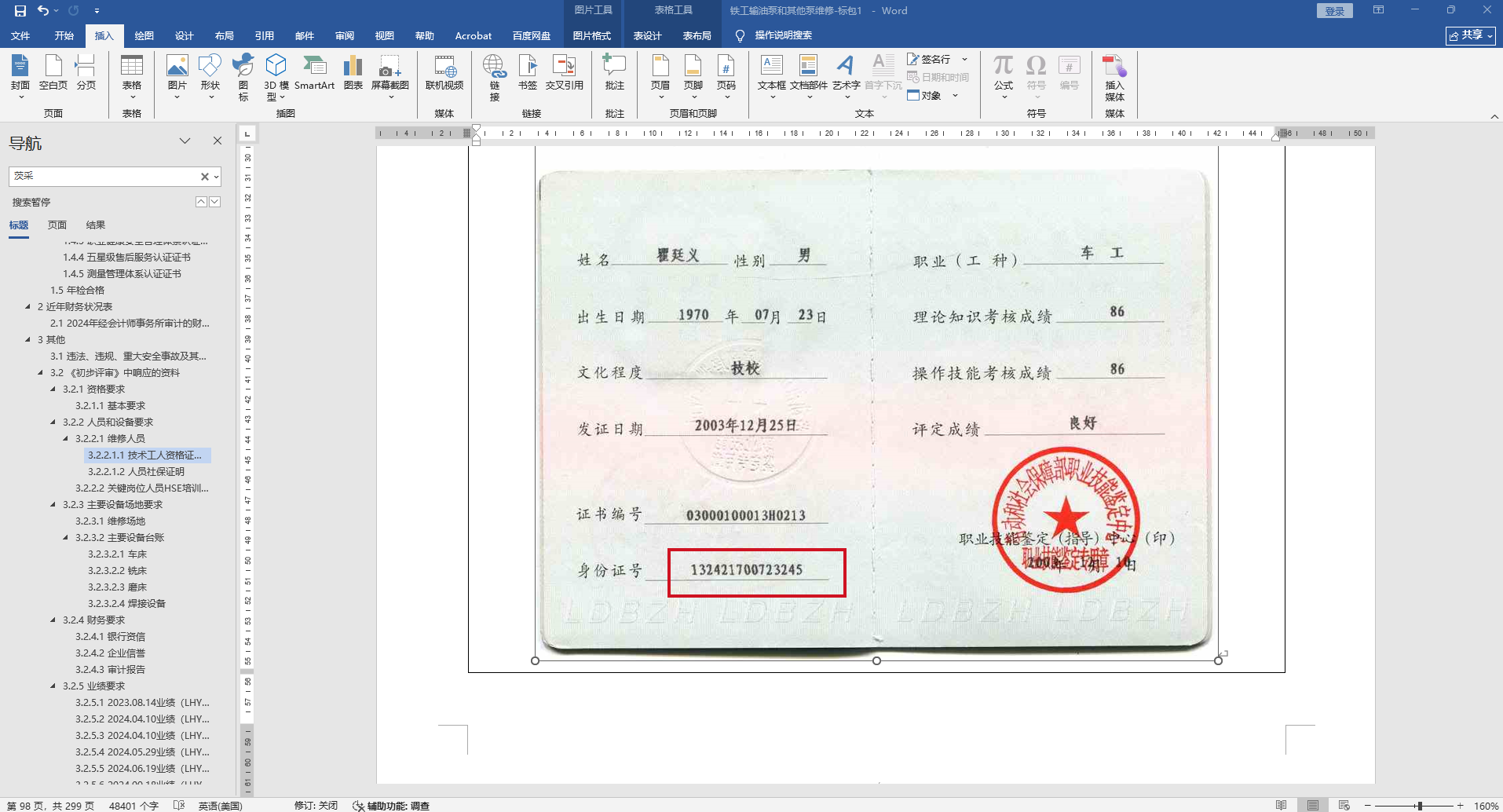The height and width of the screenshot is (812, 1503).
Task: Click the zoom in plus button
Action: click(1460, 806)
